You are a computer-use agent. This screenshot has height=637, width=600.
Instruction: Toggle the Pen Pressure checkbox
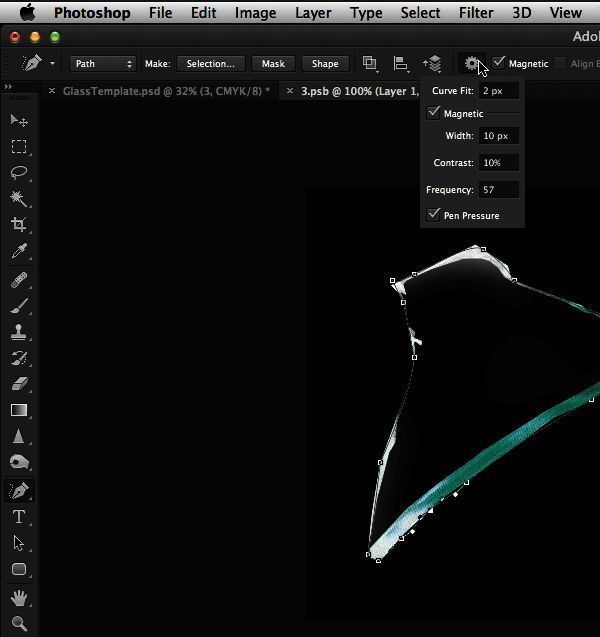433,215
